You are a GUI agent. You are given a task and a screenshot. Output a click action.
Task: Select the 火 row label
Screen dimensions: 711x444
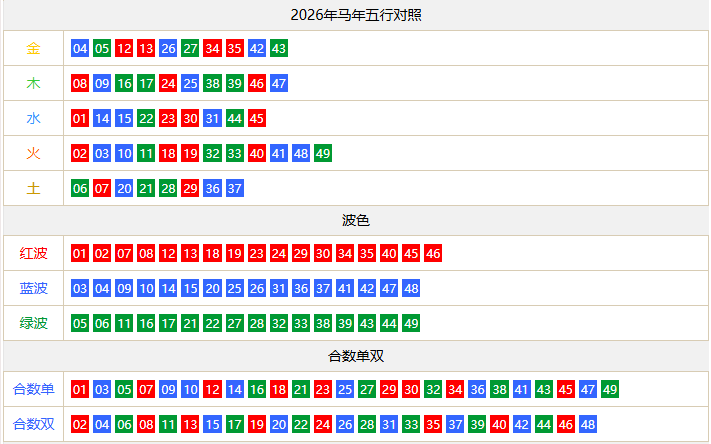pos(33,153)
